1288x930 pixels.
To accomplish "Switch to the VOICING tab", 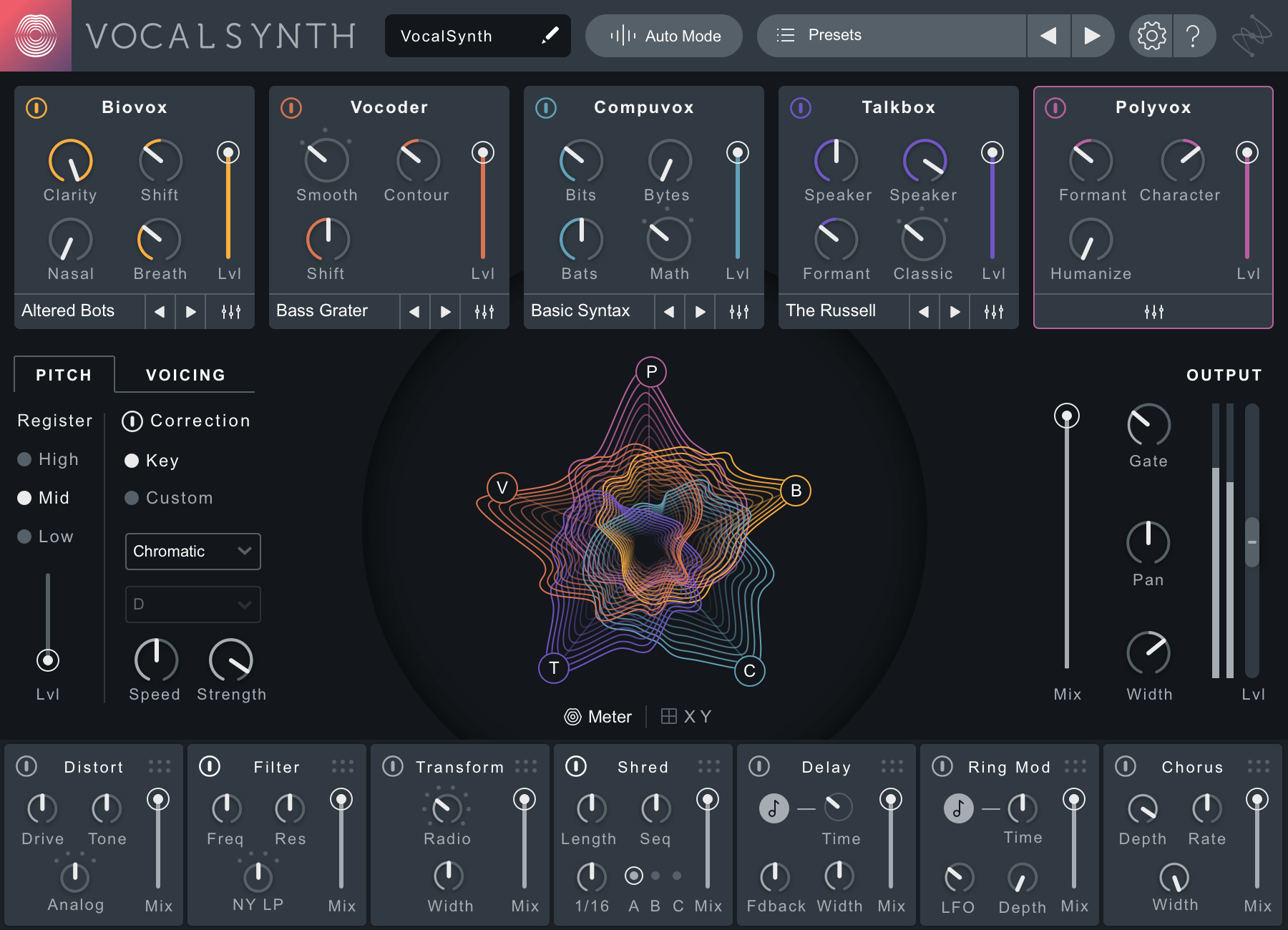I will [185, 374].
